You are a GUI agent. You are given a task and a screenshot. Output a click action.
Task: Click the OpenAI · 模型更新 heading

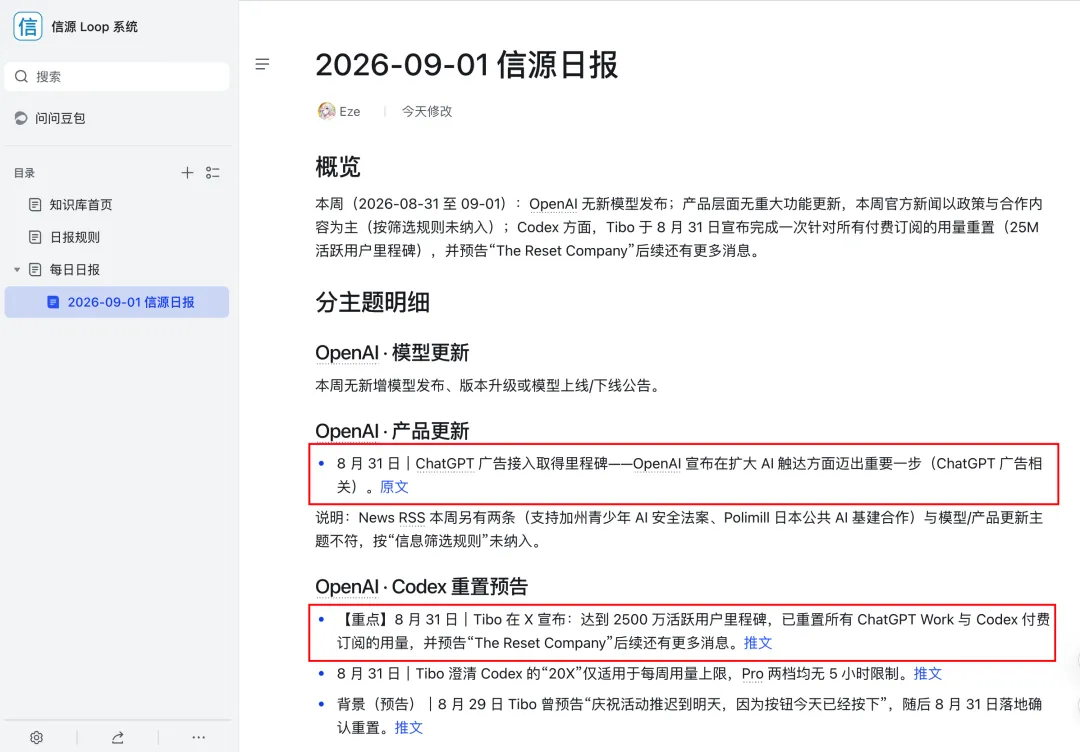pos(392,353)
